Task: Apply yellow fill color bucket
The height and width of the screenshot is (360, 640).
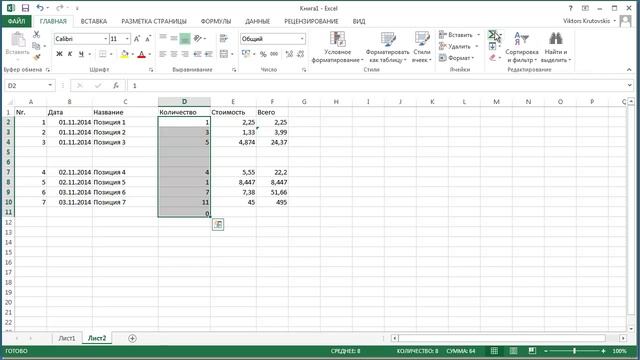Action: pos(124,54)
